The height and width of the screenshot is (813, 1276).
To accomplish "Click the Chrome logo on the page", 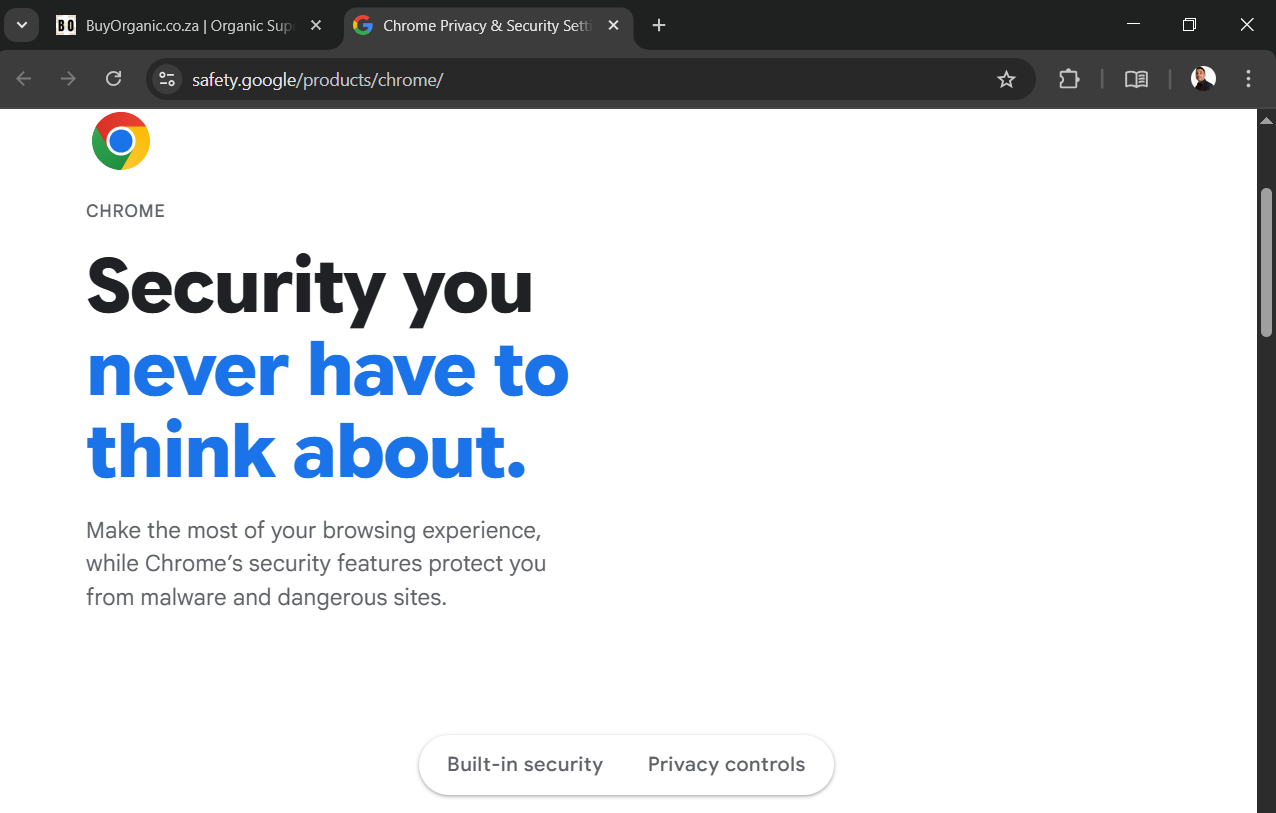I will point(120,141).
